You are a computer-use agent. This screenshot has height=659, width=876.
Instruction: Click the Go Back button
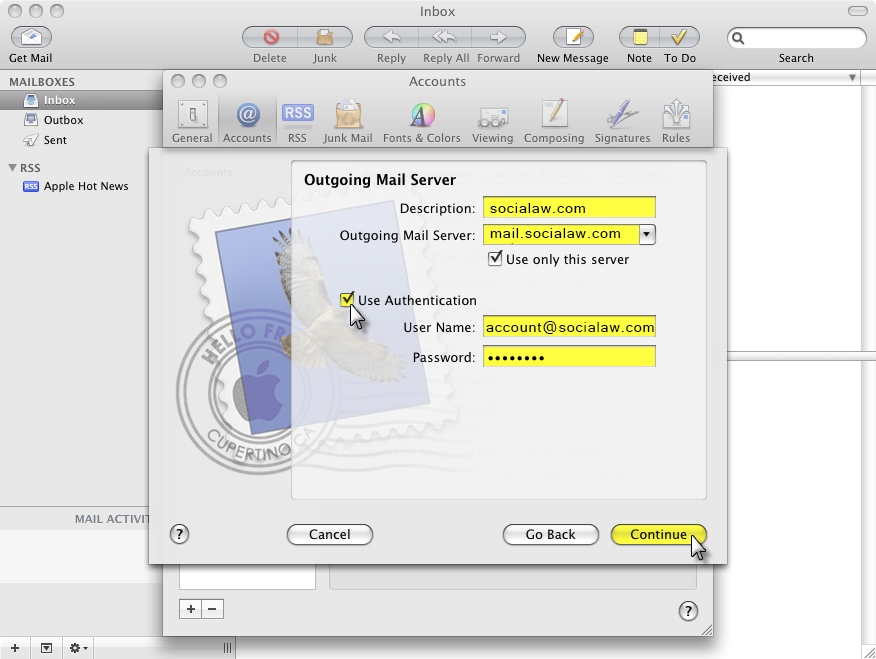pyautogui.click(x=550, y=534)
